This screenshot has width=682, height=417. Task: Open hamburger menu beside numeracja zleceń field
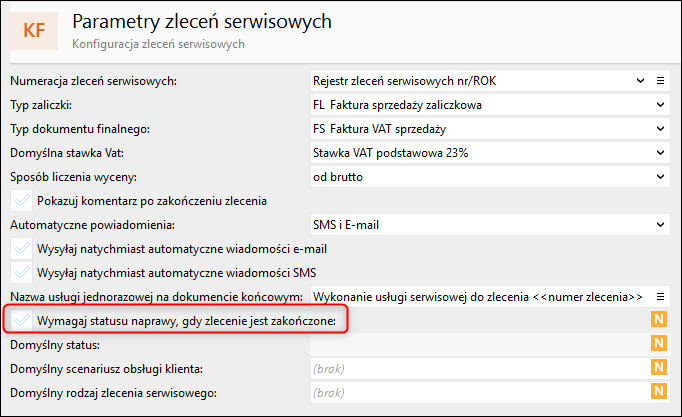660,80
